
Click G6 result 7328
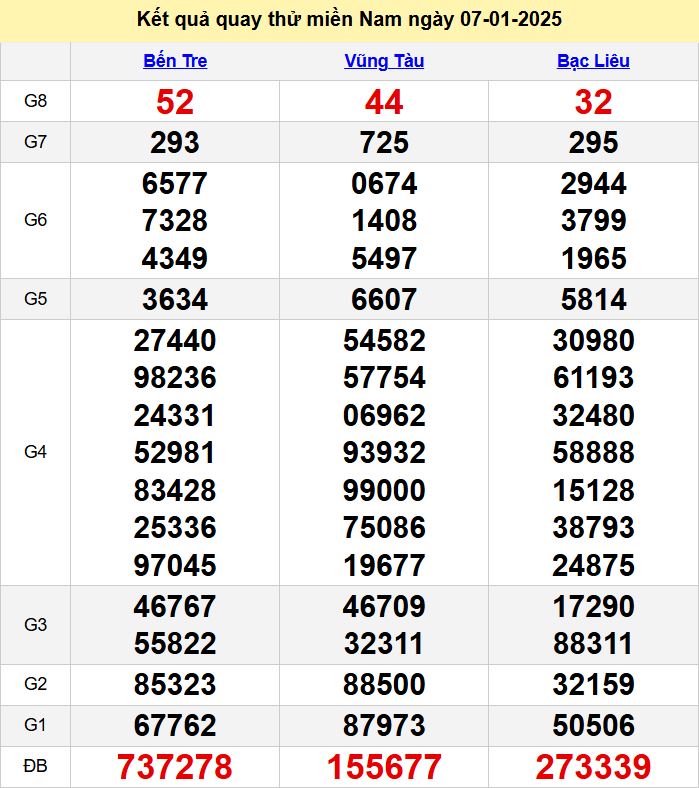pyautogui.click(x=175, y=221)
